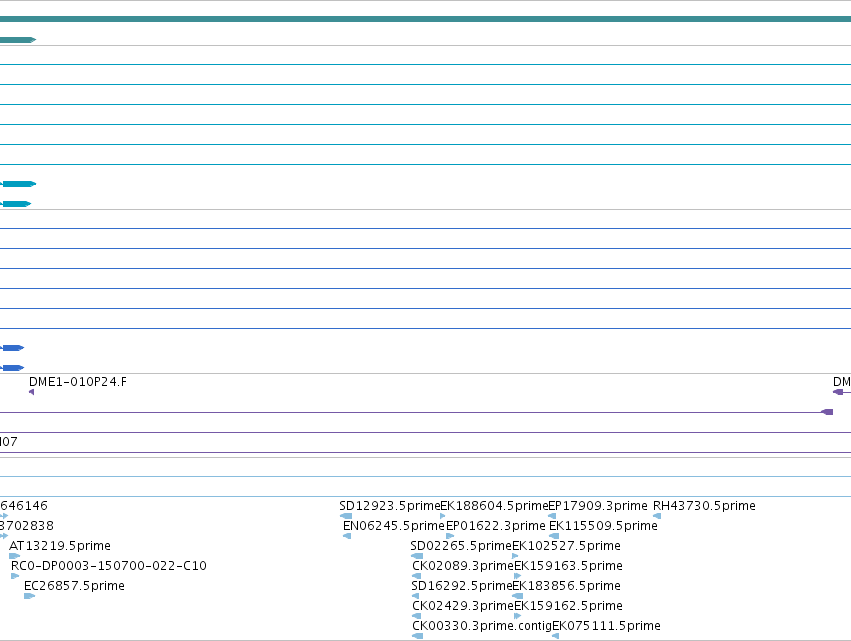This screenshot has height=641, width=851.
Task: Open the RC0-DP0003-150700-022-C10 label
Action: 109,566
